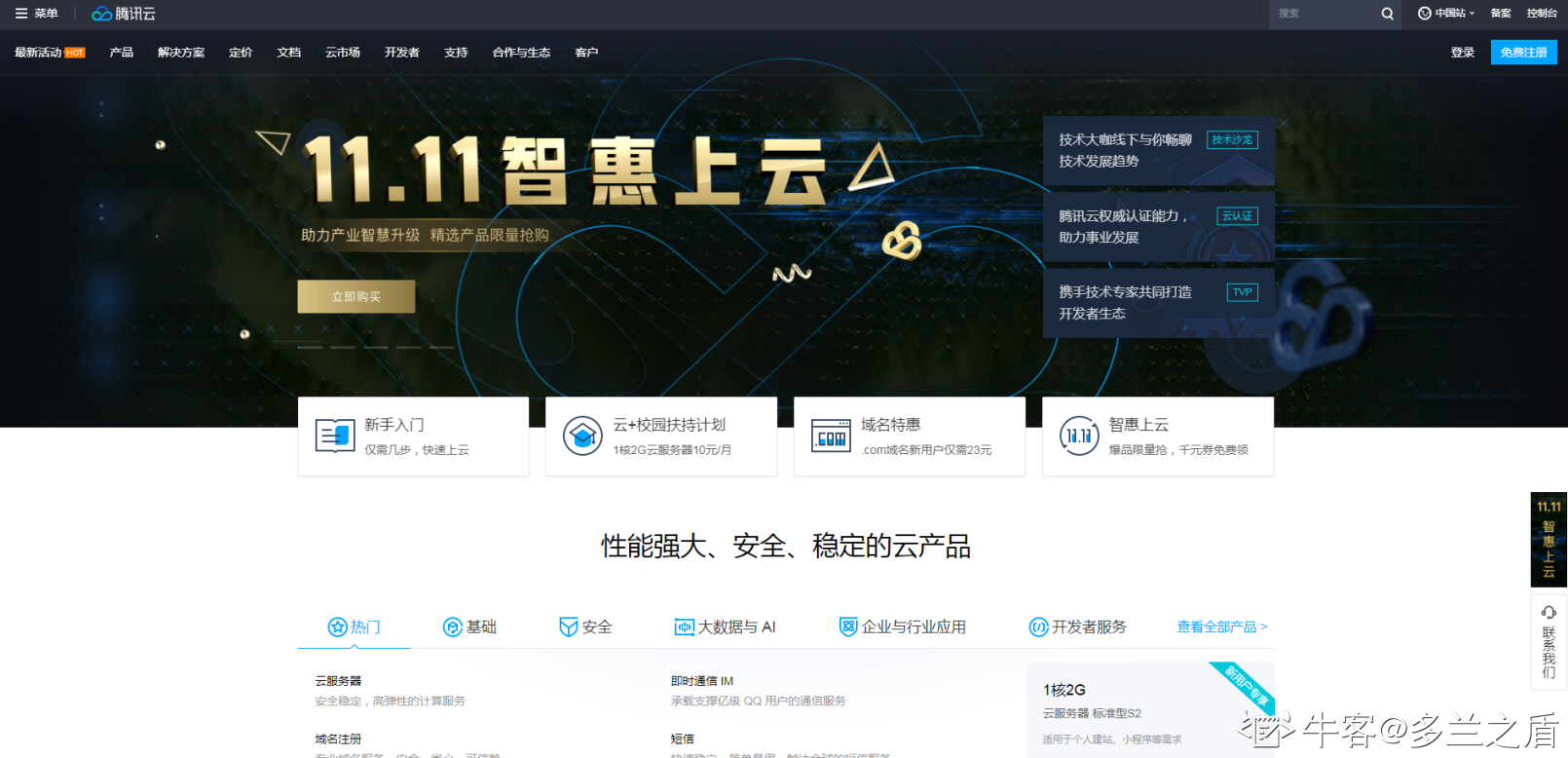Switch to the 大数据与 AI tab
1568x758 pixels.
(725, 626)
